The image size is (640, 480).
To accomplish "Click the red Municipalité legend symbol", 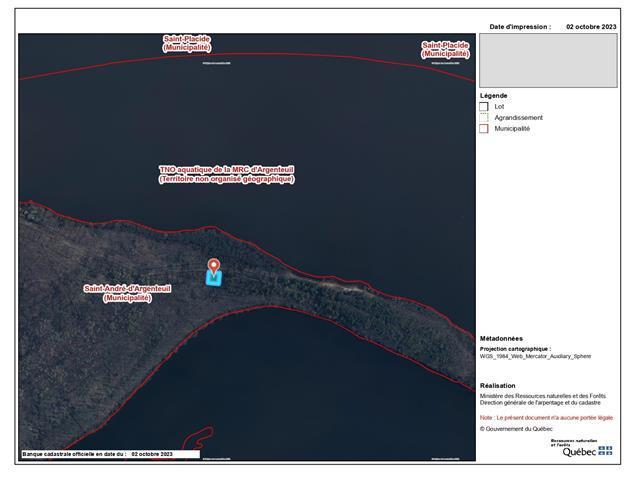I will click(484, 129).
